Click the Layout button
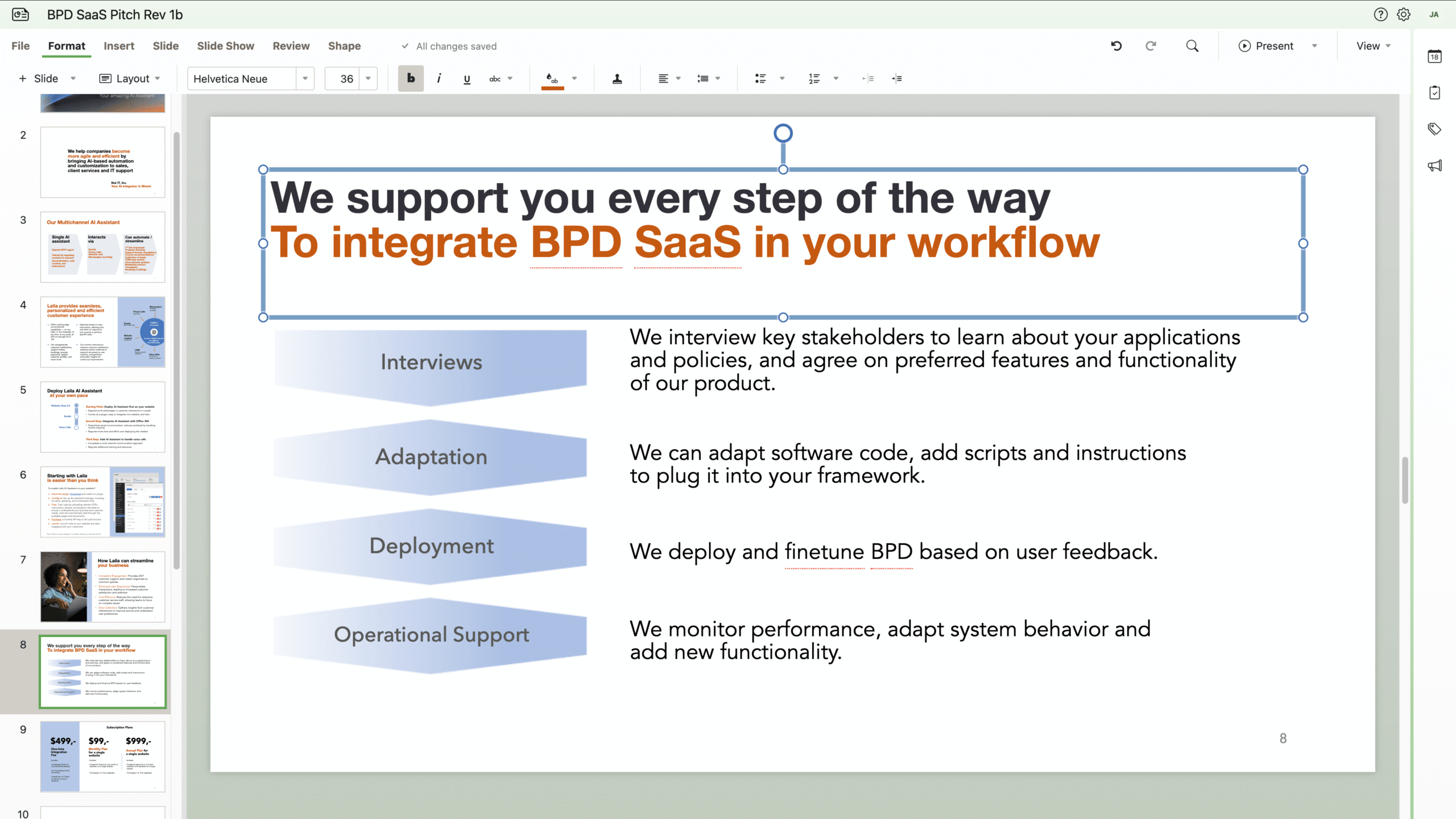The height and width of the screenshot is (819, 1456). pos(130,78)
